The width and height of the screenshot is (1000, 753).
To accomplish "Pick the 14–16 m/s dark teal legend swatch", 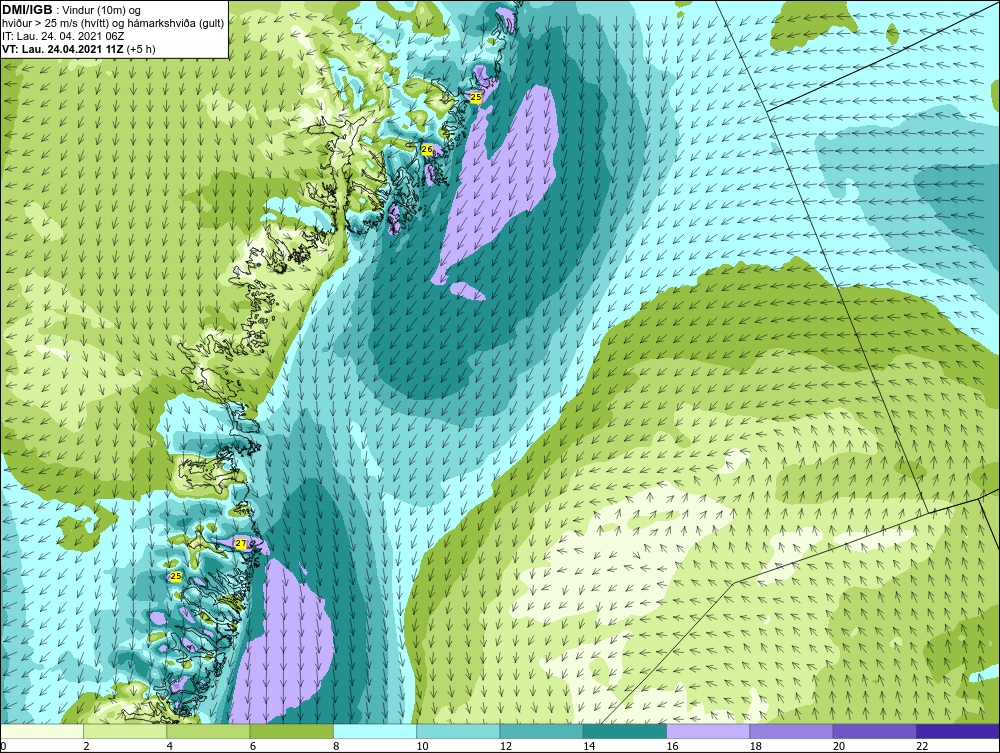I will (624, 731).
